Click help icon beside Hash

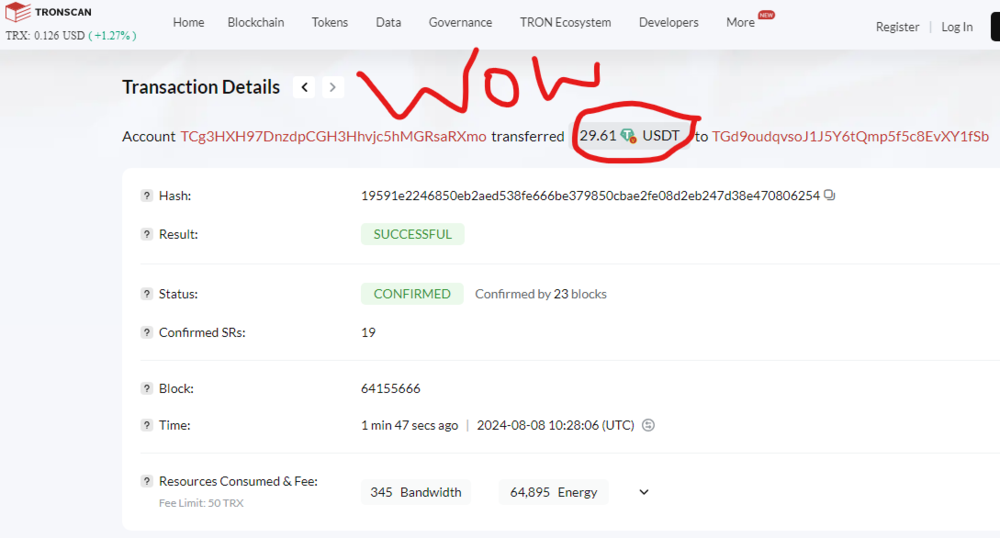[x=147, y=196]
